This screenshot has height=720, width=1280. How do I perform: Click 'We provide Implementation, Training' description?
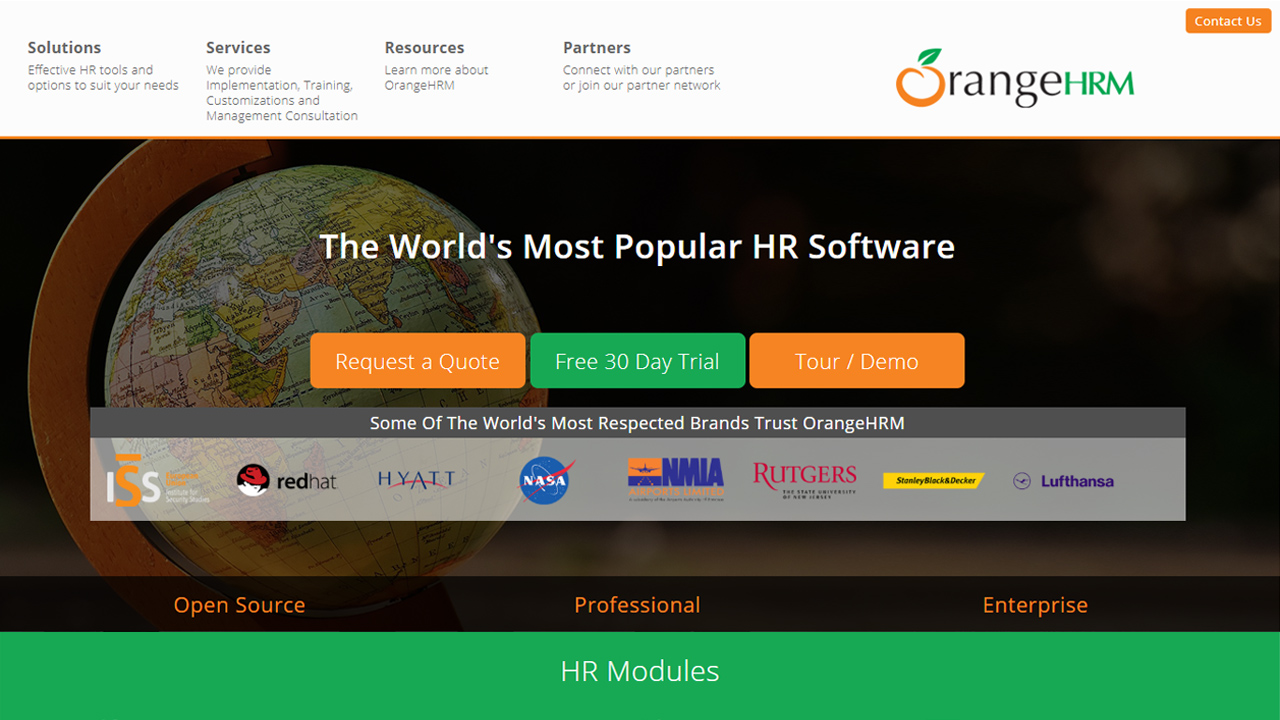282,93
